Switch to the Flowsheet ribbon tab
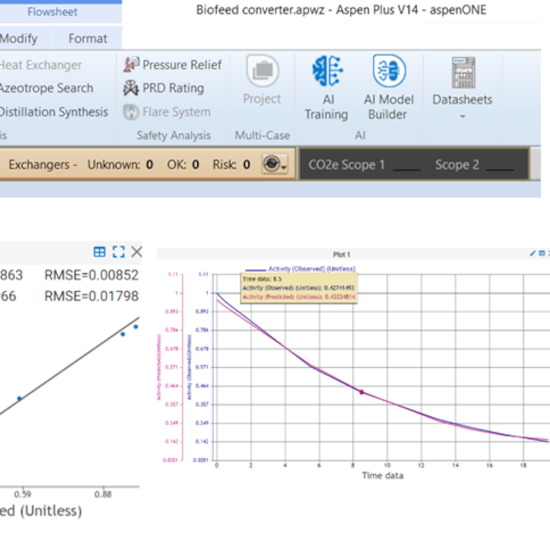 coord(53,12)
